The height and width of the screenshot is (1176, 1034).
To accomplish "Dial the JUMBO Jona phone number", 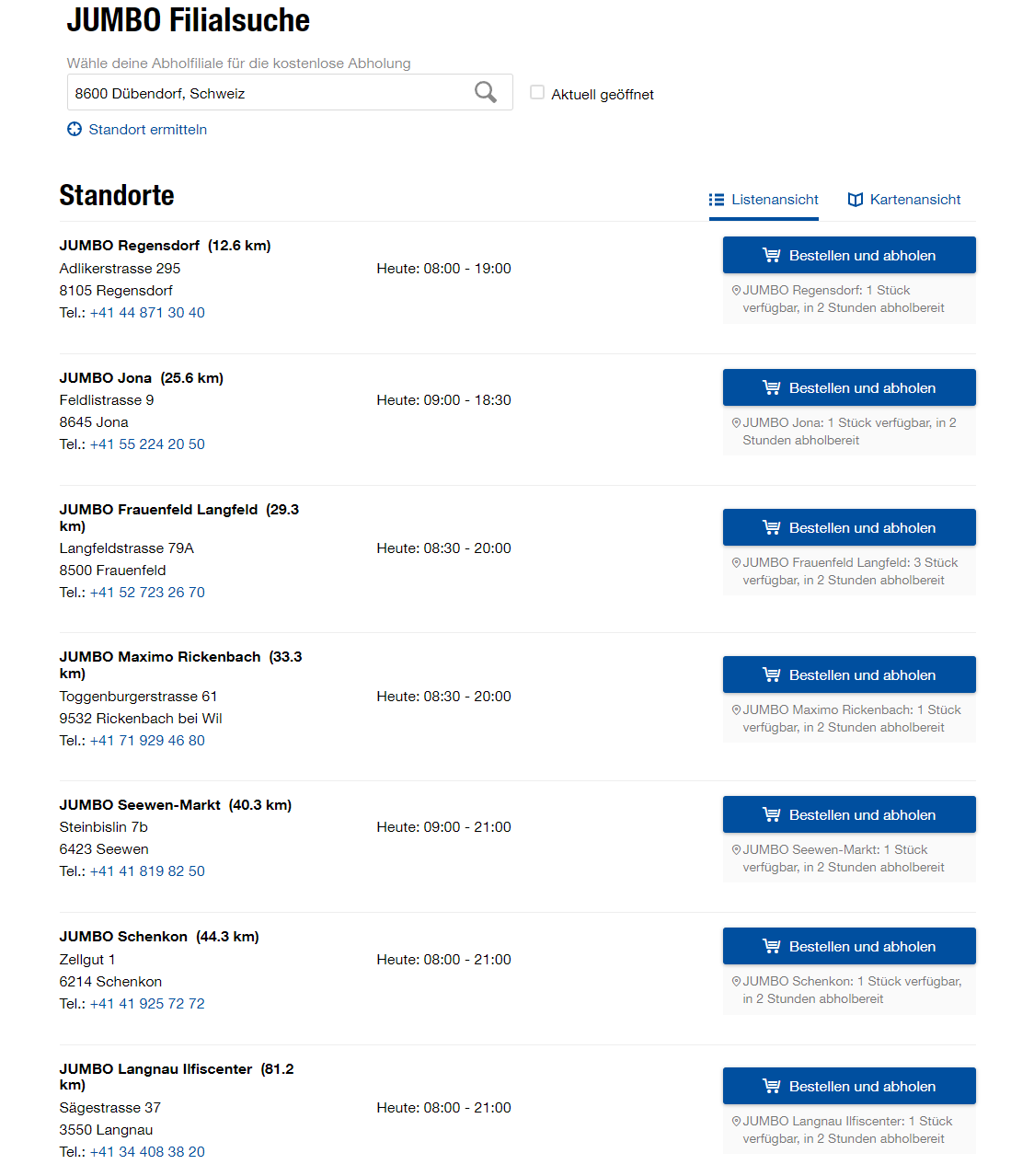I will pyautogui.click(x=147, y=444).
